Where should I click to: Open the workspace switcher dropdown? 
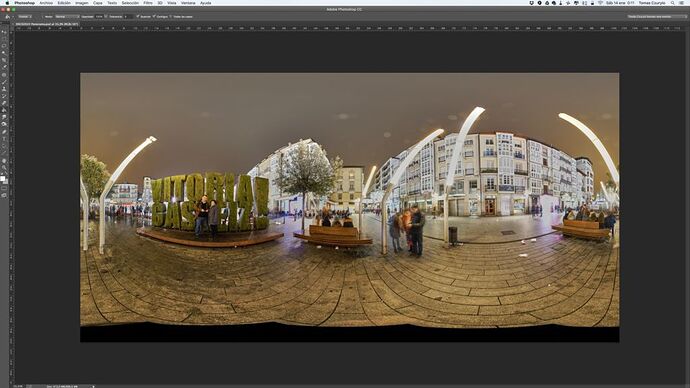click(x=657, y=17)
